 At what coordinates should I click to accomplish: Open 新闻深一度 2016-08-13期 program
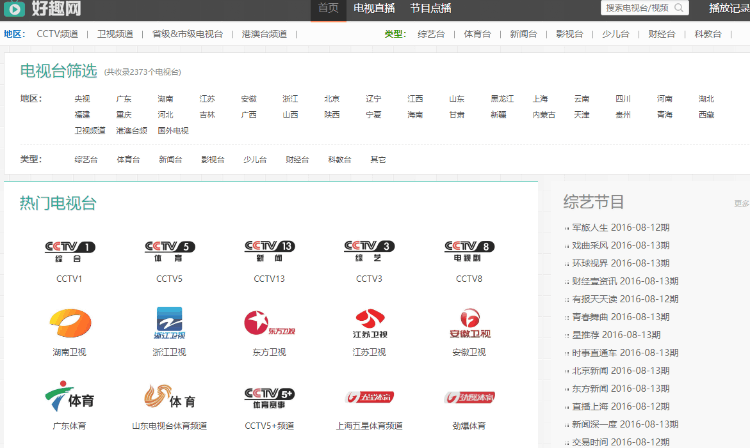click(625, 425)
